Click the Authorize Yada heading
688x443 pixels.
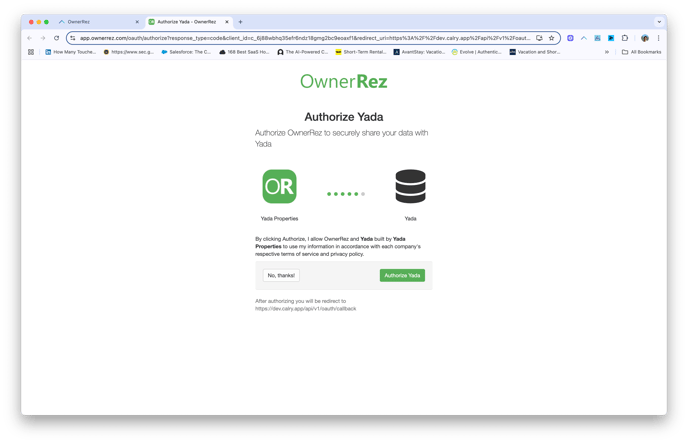click(344, 117)
